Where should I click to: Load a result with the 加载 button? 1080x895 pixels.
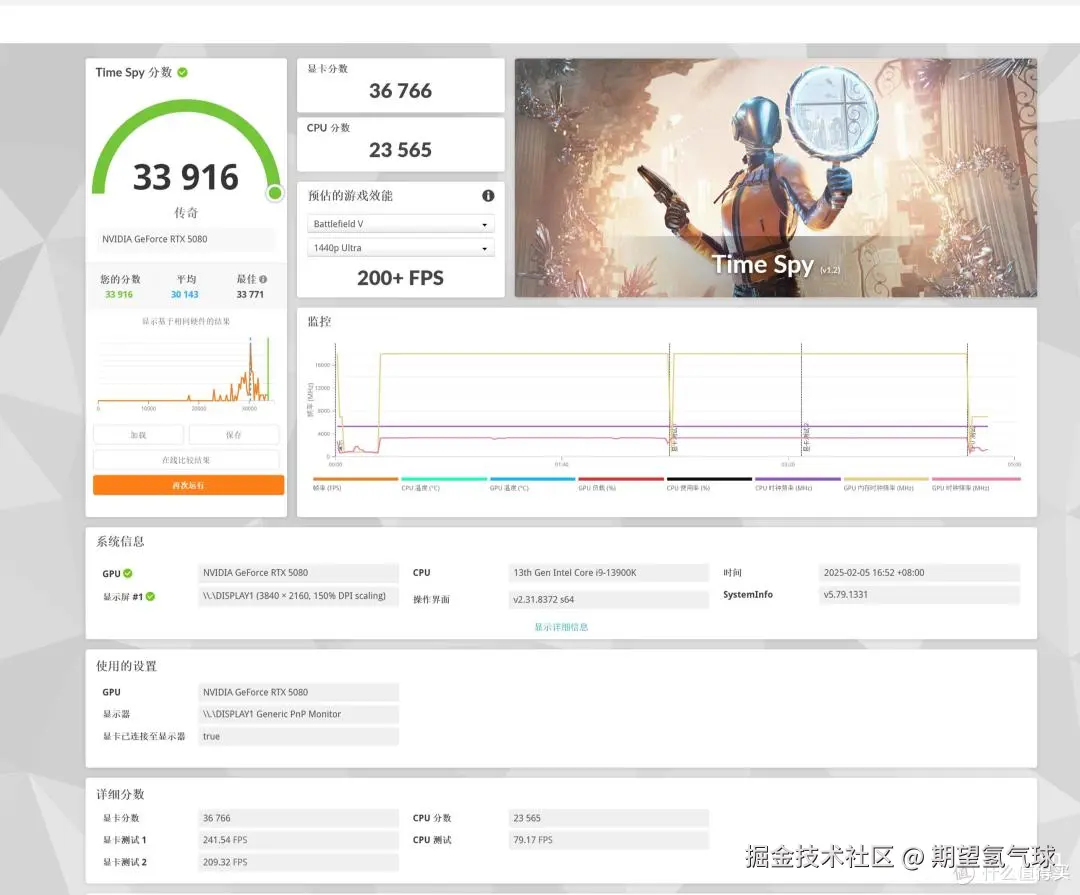click(x=138, y=434)
